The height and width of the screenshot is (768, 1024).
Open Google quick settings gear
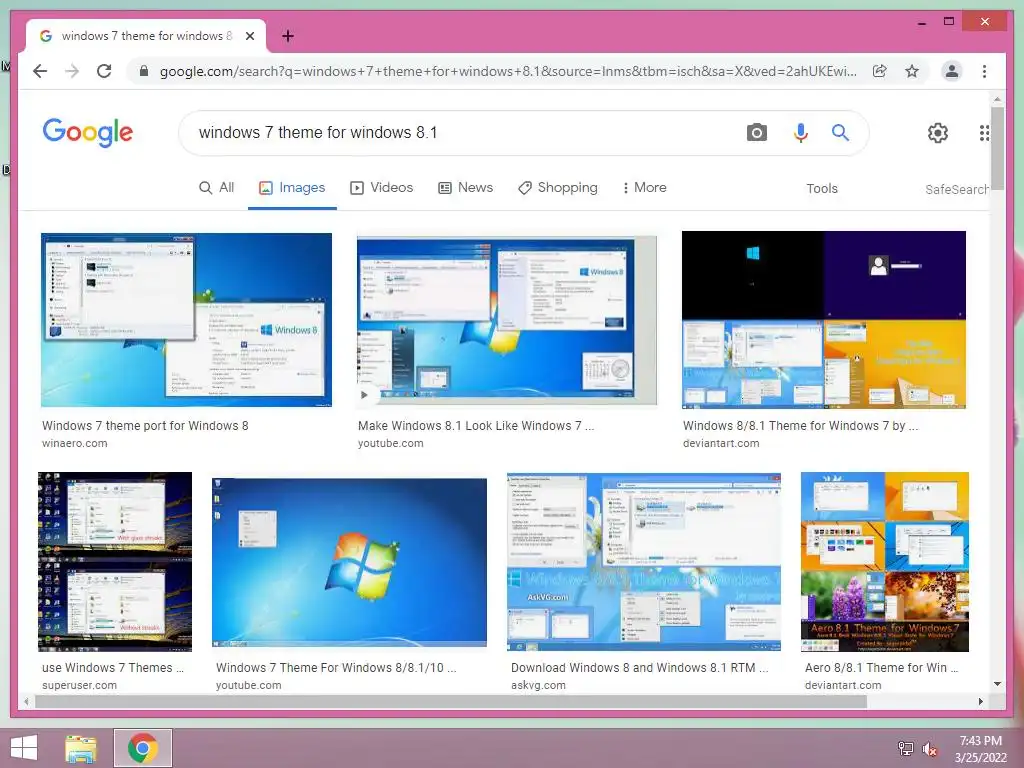(x=938, y=133)
